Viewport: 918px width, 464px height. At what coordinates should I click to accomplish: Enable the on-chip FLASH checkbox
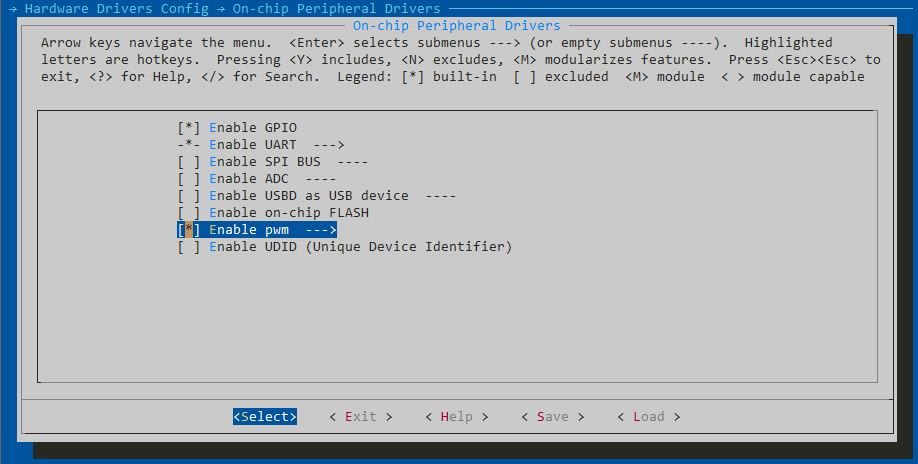(x=189, y=213)
